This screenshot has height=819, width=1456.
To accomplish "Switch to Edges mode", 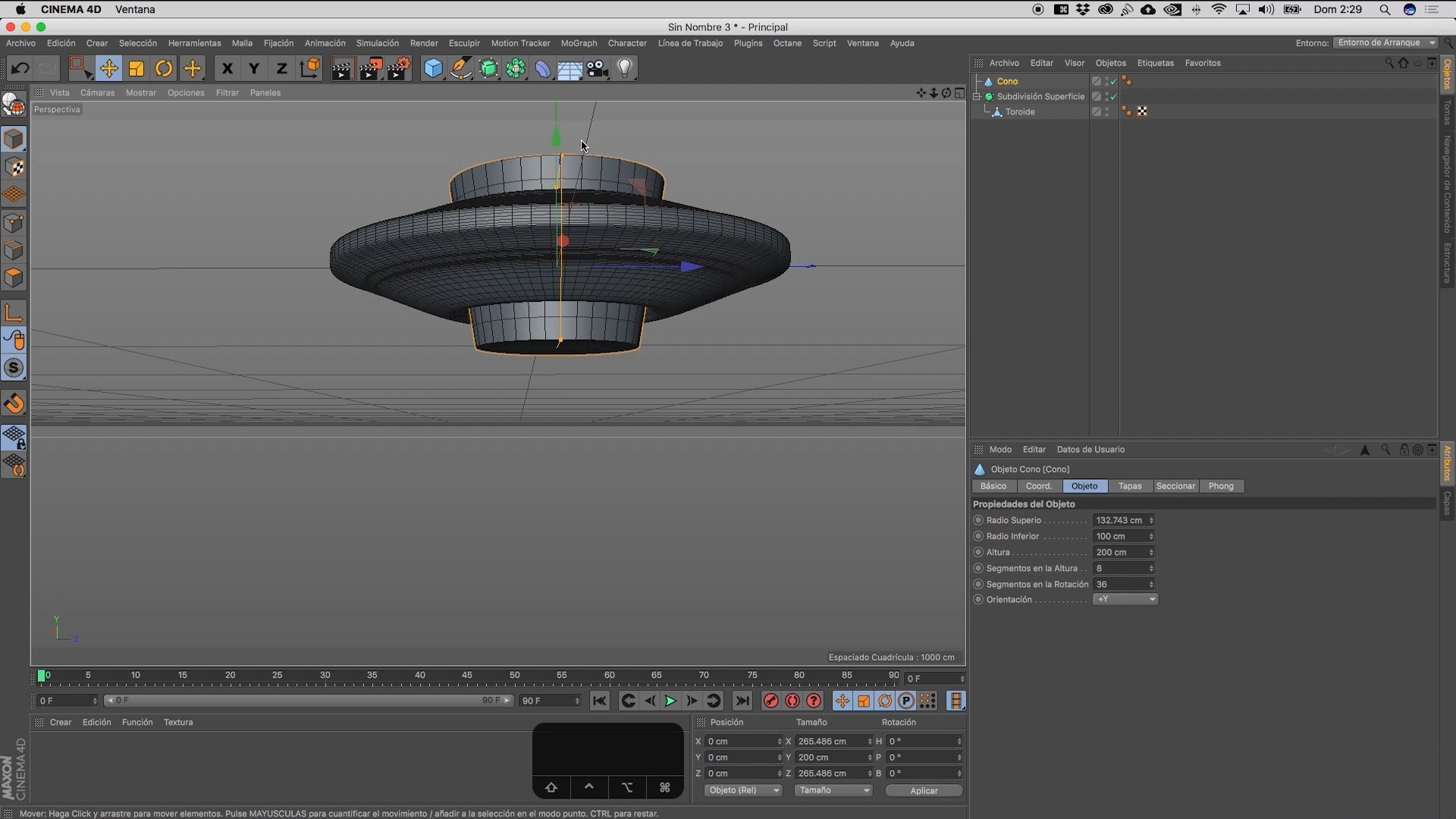I will pos(14,250).
